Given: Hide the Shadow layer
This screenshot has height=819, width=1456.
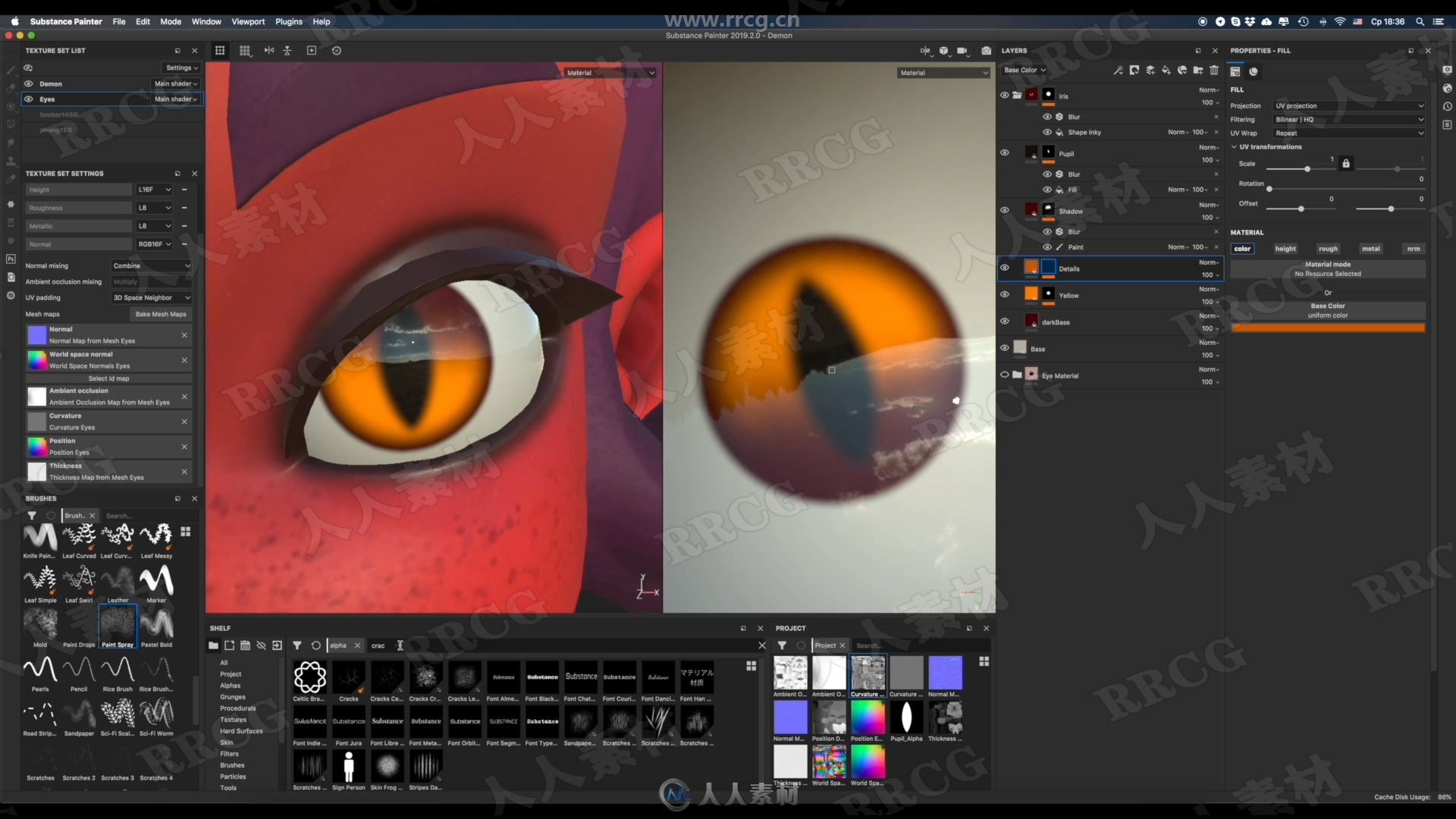Looking at the screenshot, I should click(x=1004, y=210).
